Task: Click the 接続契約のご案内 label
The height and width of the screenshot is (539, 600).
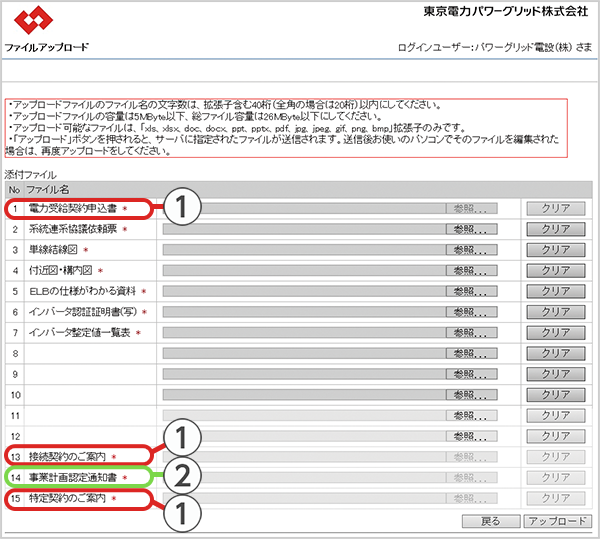Action: [67, 457]
